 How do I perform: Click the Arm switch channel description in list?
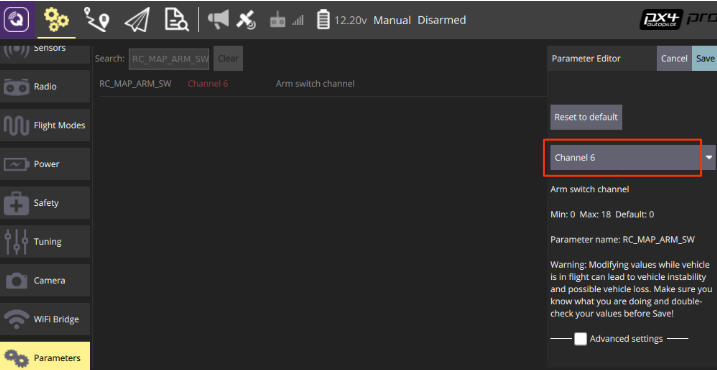(315, 84)
